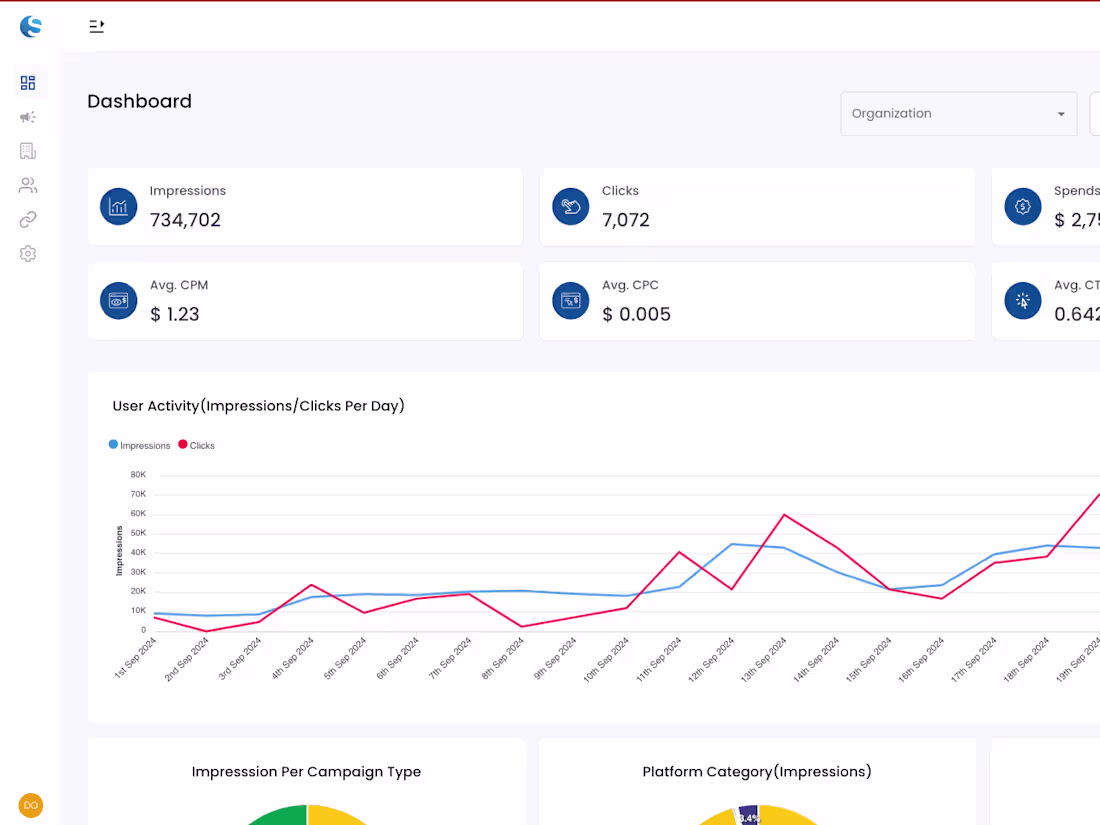Toggle the Clicks series in the chart legend
Viewport: 1100px width, 825px height.
(x=196, y=445)
